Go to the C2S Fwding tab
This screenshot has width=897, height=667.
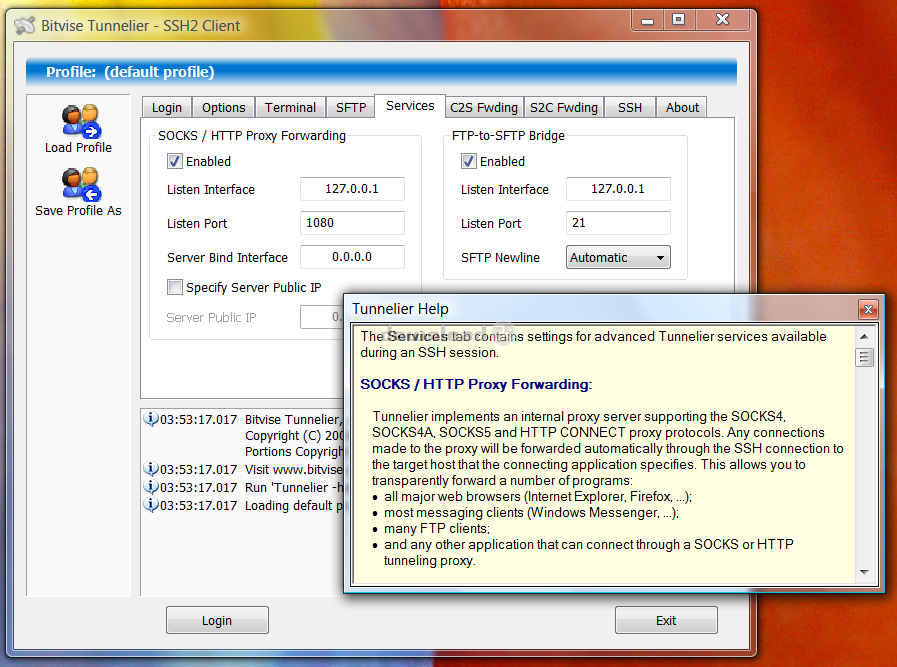point(483,108)
